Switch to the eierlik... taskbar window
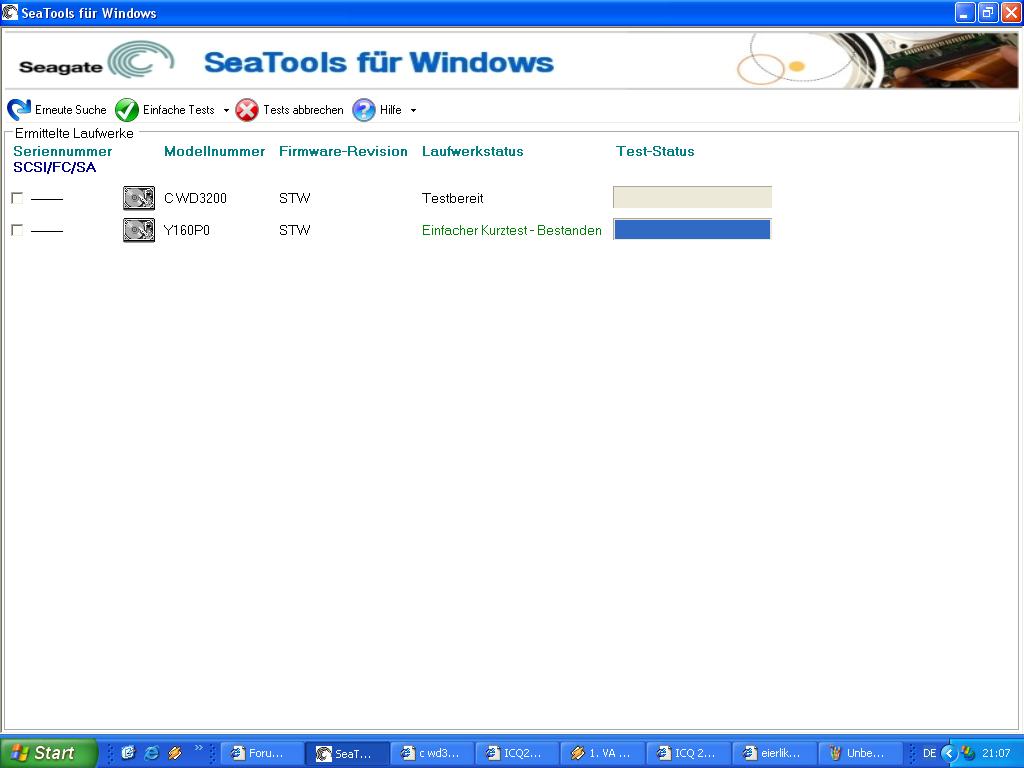Viewport: 1024px width, 768px height. coord(774,753)
